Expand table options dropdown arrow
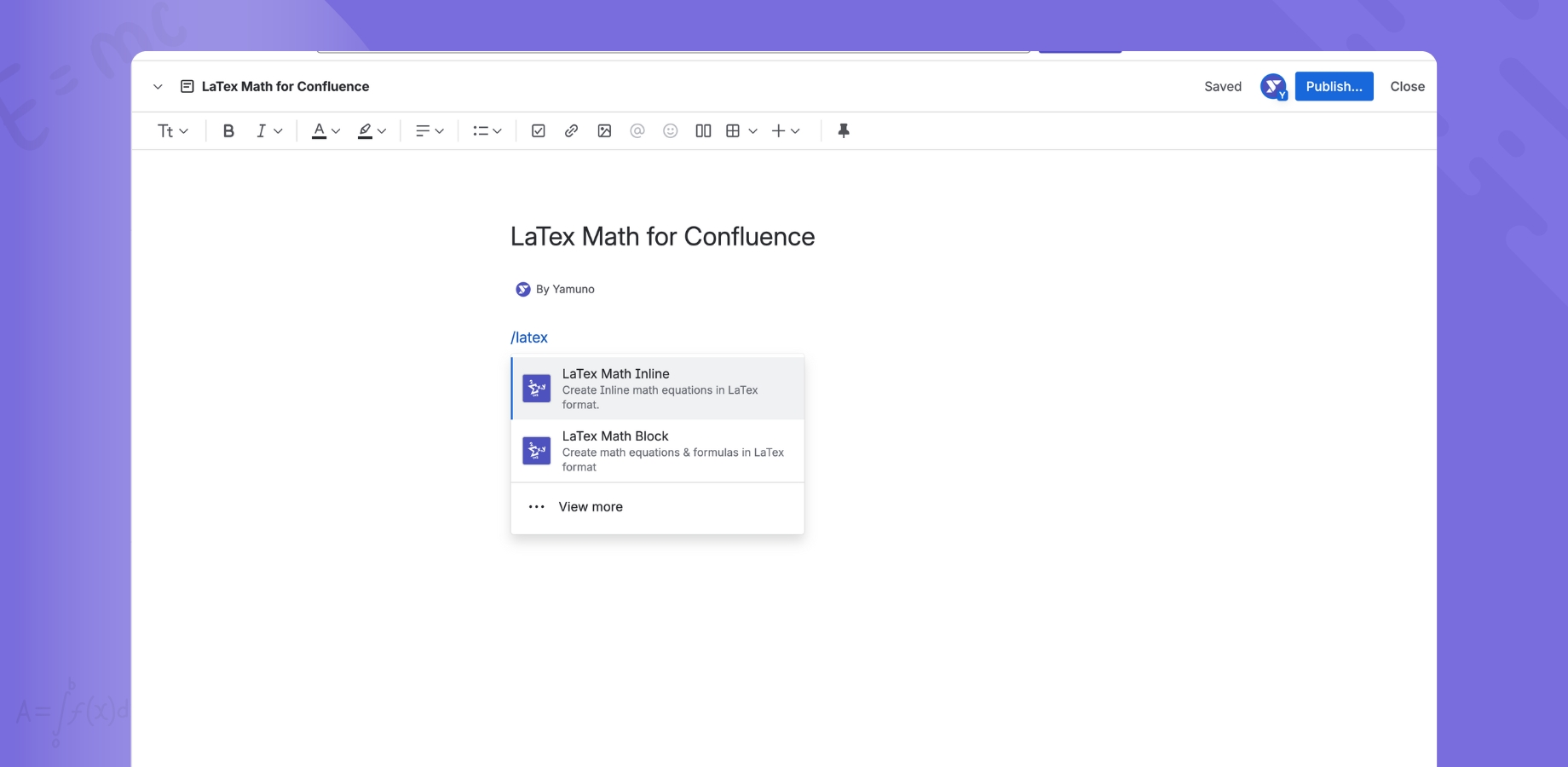1568x767 pixels. pos(752,131)
